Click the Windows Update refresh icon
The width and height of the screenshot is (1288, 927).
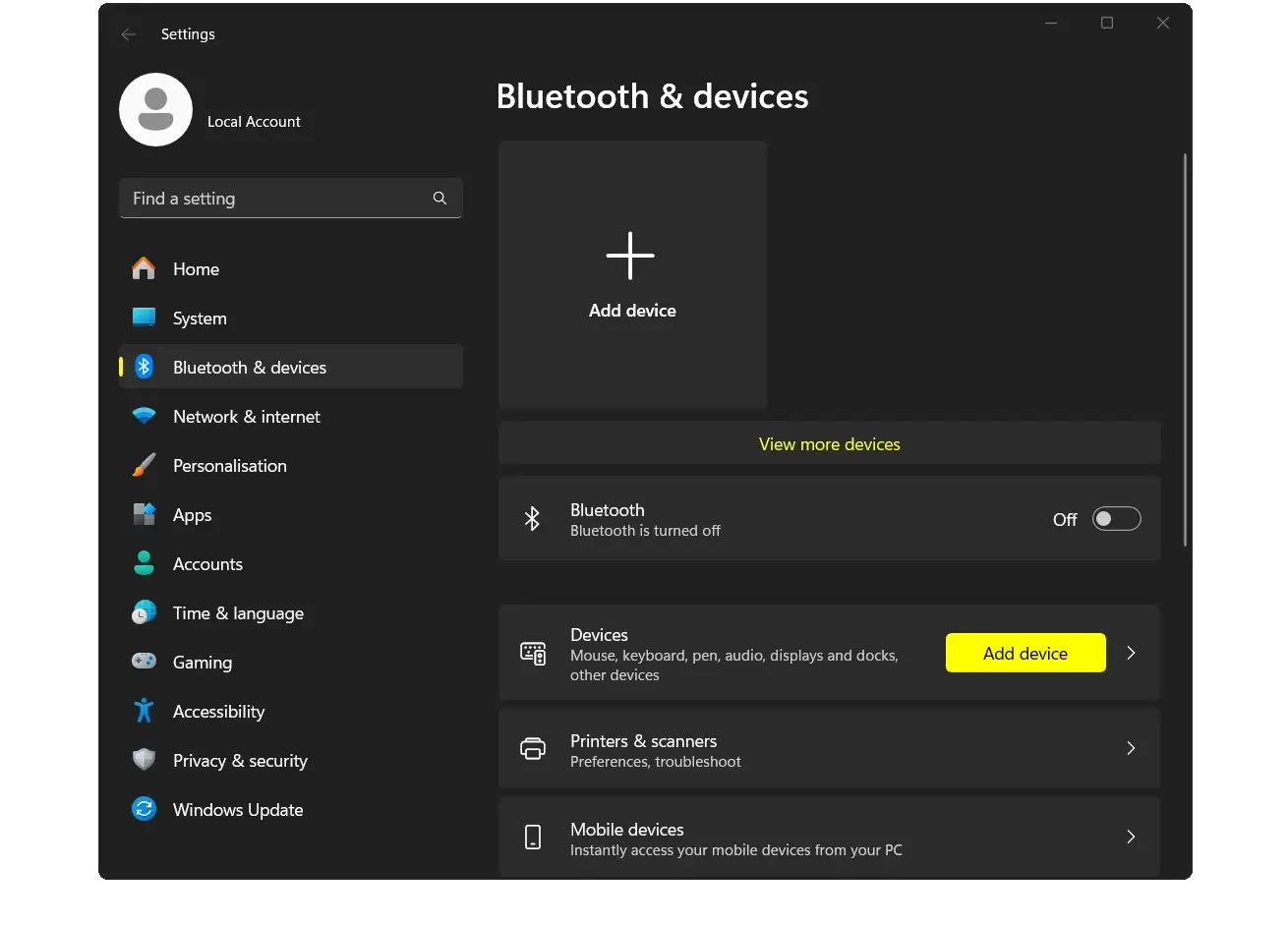click(x=144, y=809)
